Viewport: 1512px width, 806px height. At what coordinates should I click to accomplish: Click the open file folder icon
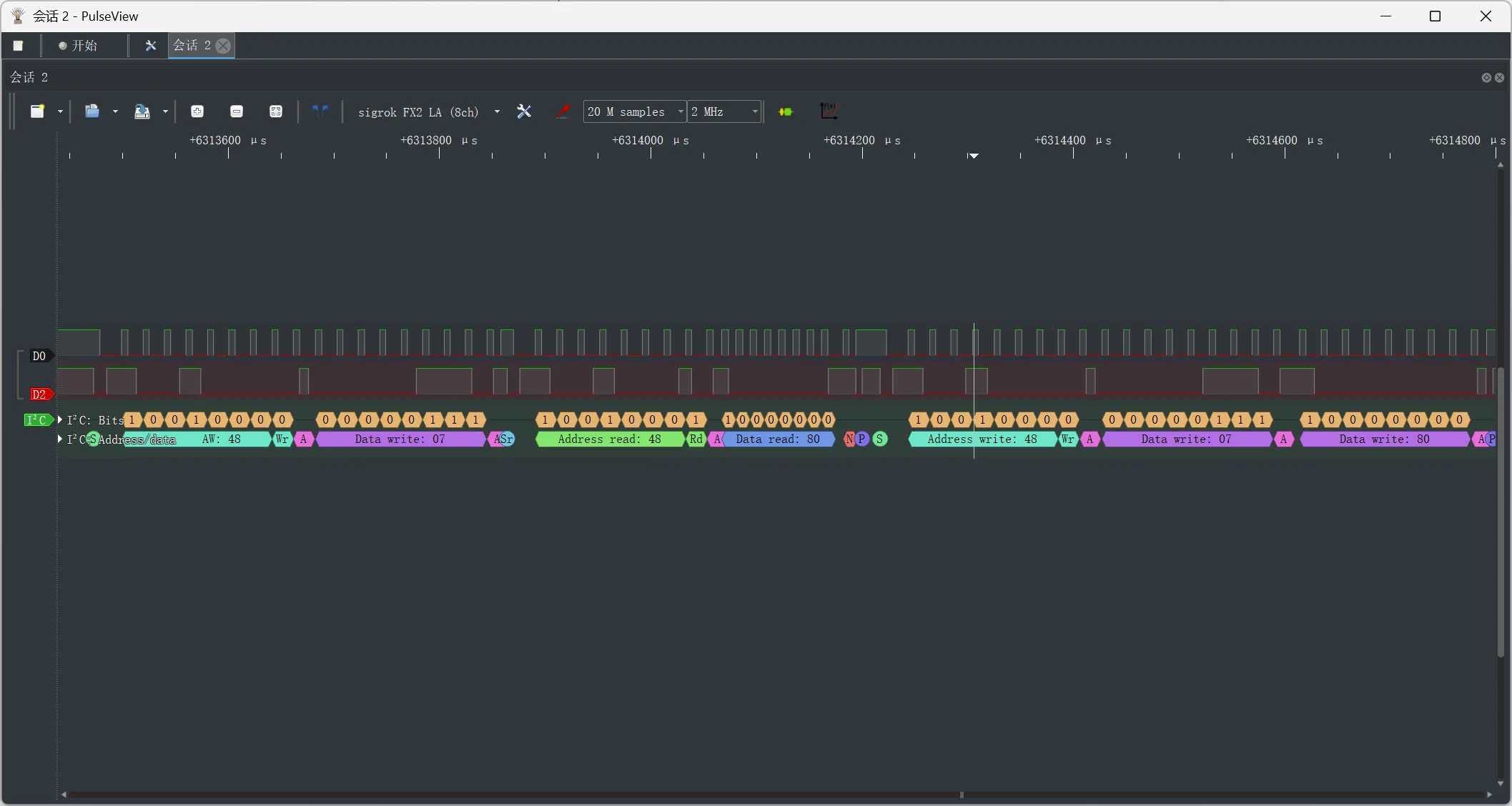92,111
